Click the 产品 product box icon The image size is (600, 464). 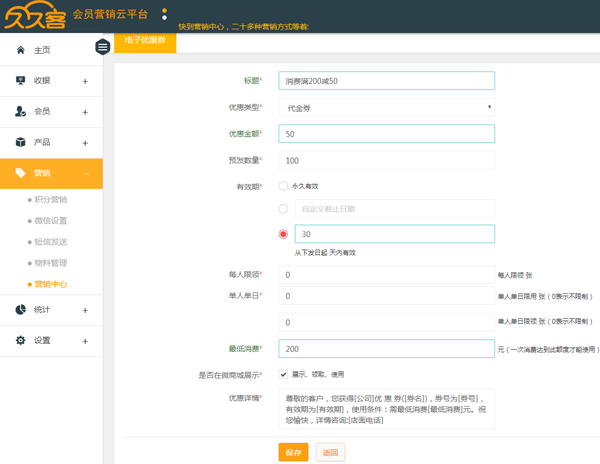(x=20, y=143)
